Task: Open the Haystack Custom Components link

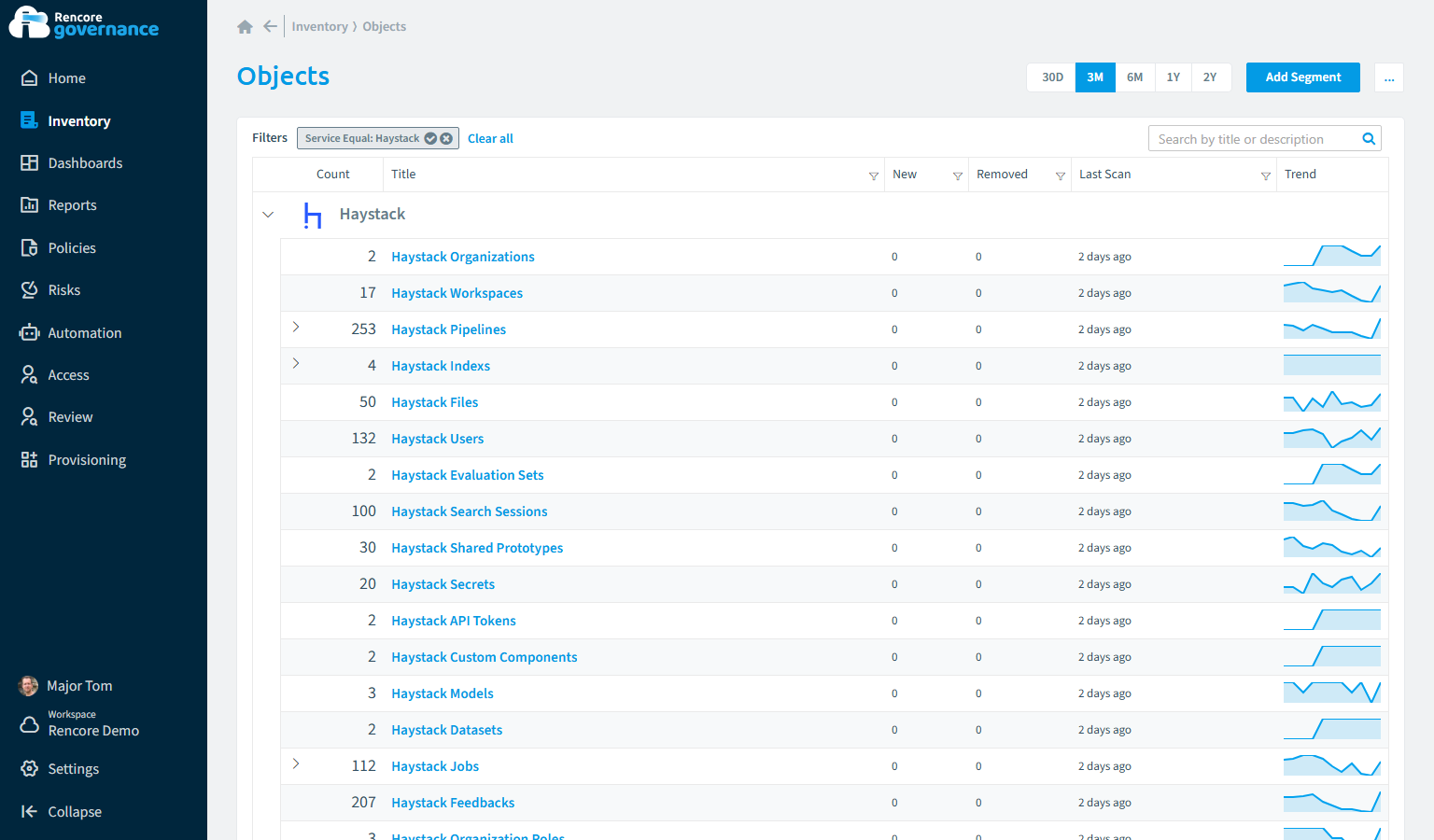Action: click(x=485, y=657)
